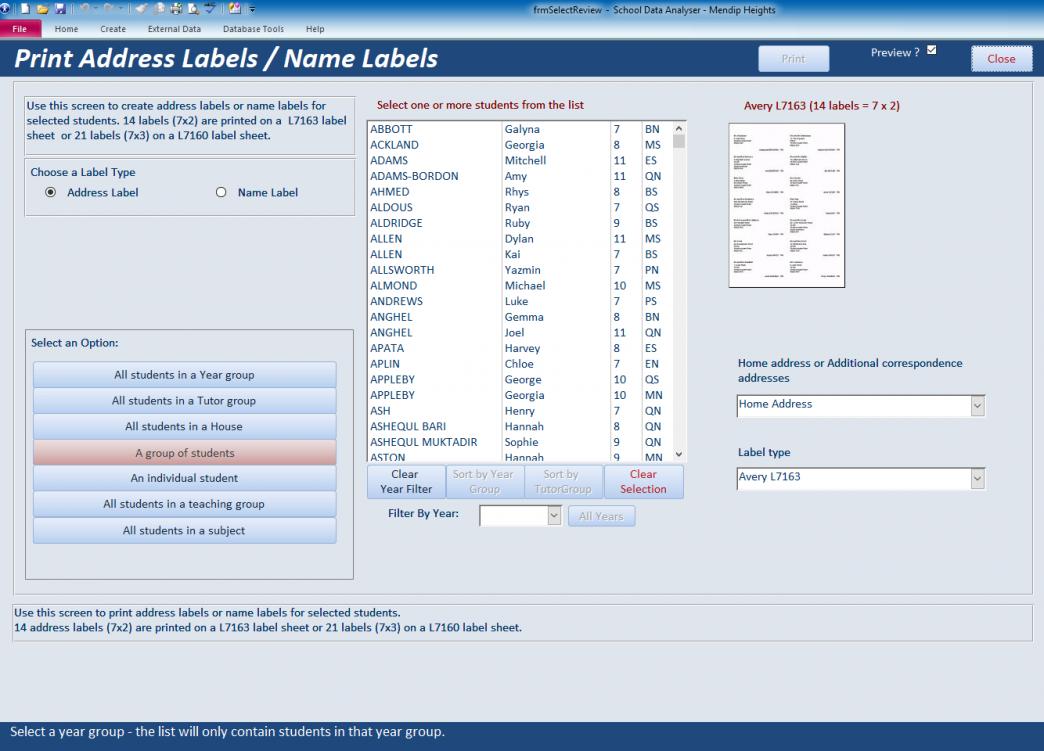The image size is (1044, 751).
Task: Select student ALDOUS Ryan in the list
Action: (x=519, y=207)
